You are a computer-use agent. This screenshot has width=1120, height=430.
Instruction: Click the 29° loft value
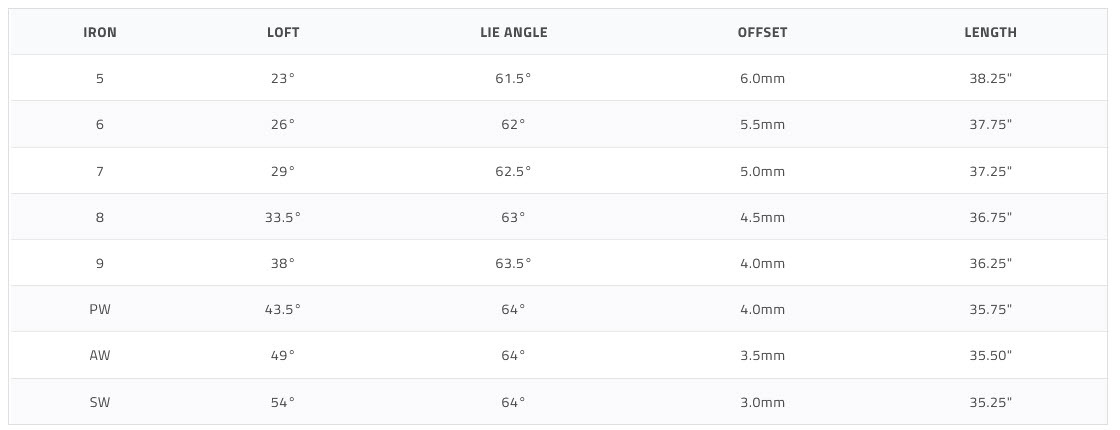click(283, 171)
